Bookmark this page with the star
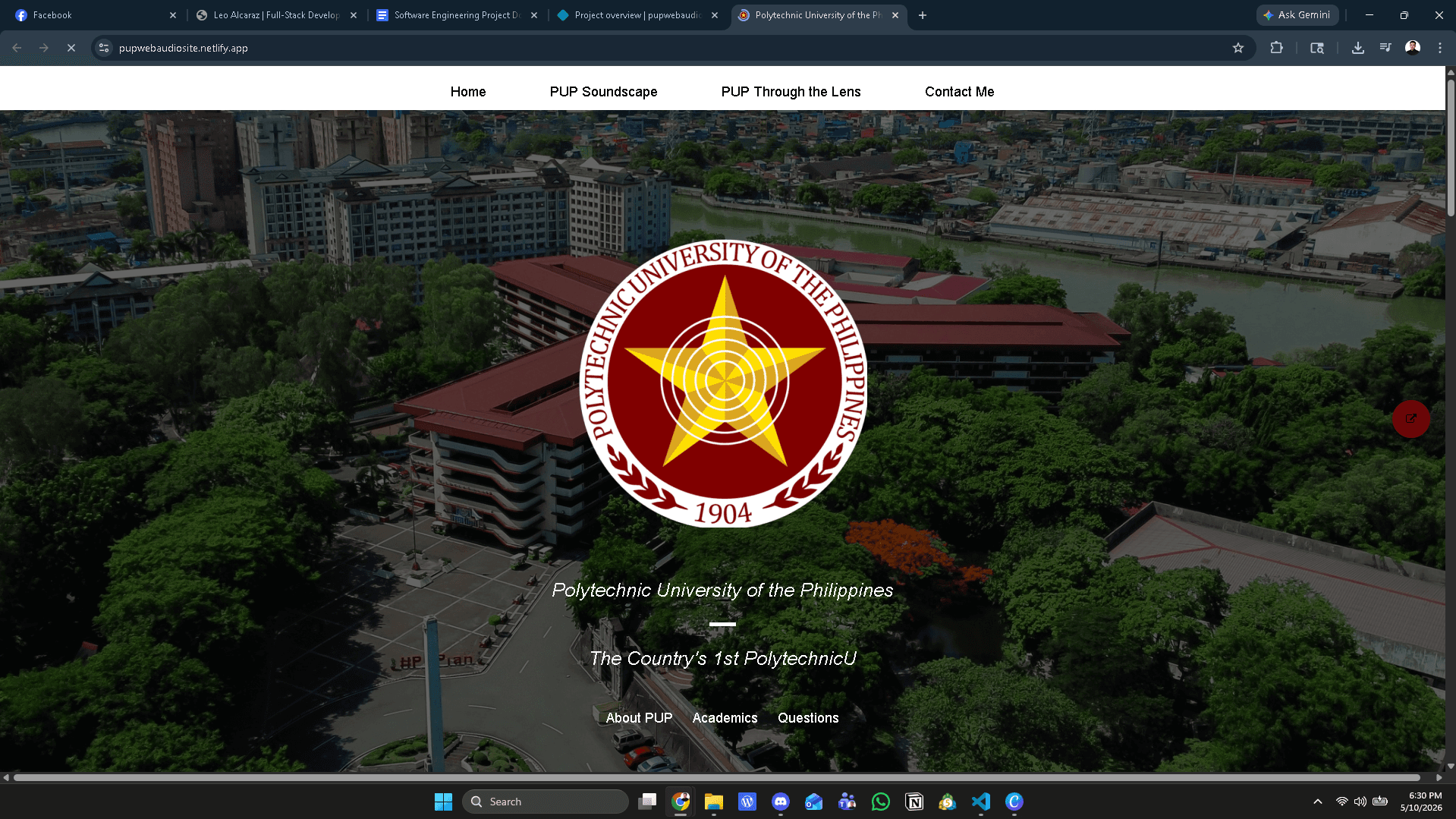 tap(1238, 48)
